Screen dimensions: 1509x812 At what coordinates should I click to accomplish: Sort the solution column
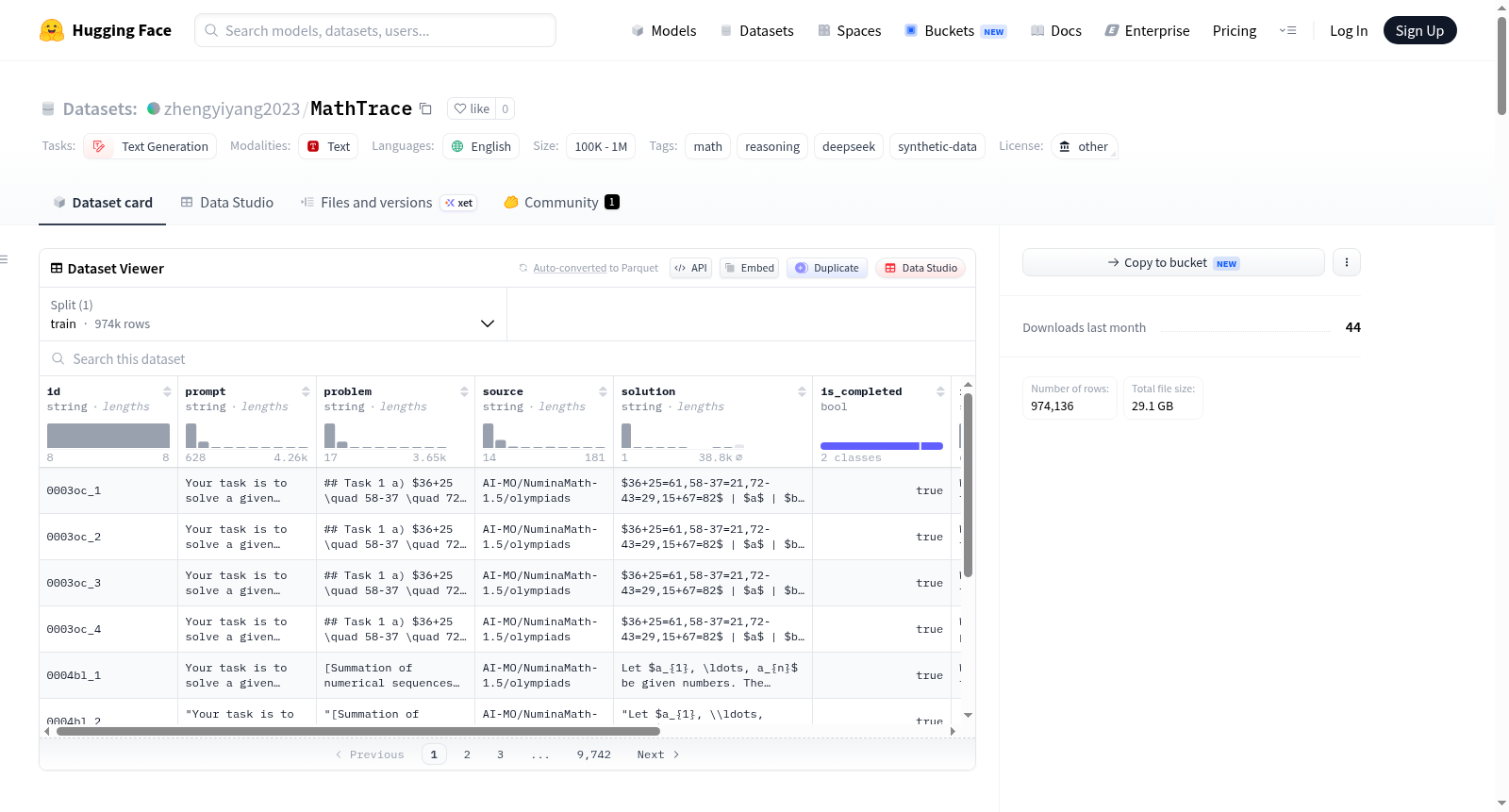pyautogui.click(x=802, y=391)
